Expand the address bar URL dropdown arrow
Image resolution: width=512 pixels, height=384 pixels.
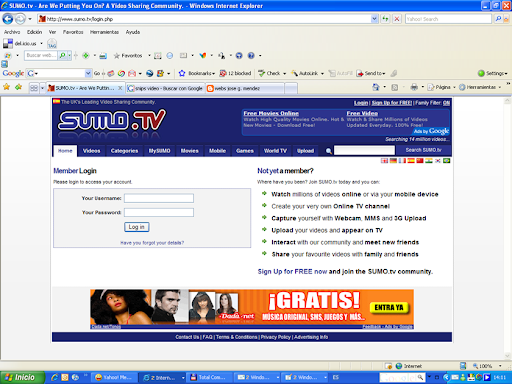[x=374, y=19]
